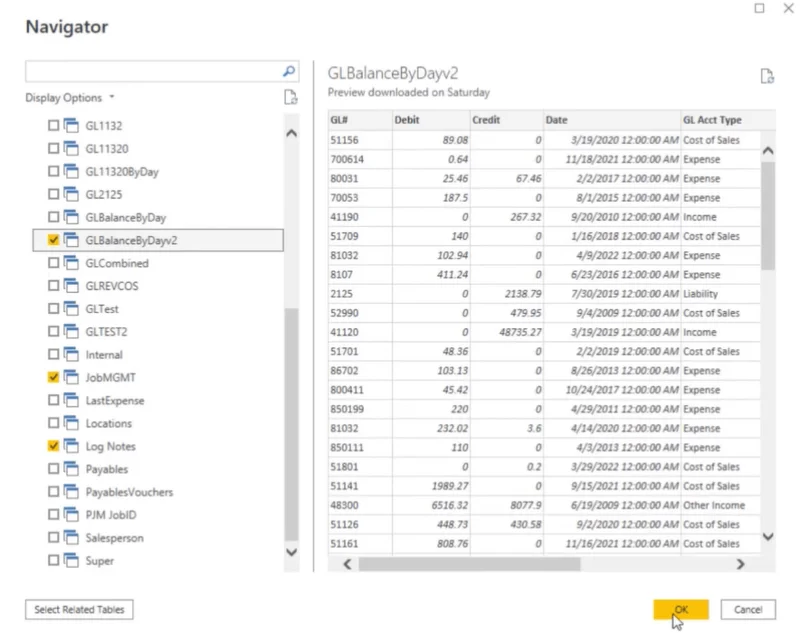Click the table icon next to Locations

(71, 423)
